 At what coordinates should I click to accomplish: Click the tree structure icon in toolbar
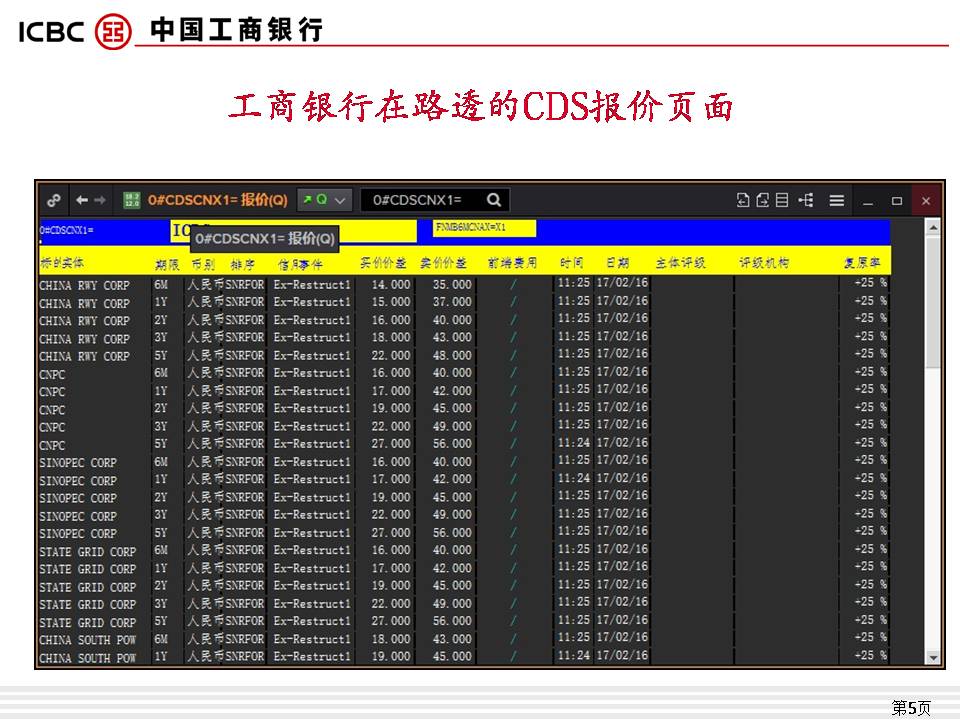pyautogui.click(x=806, y=200)
